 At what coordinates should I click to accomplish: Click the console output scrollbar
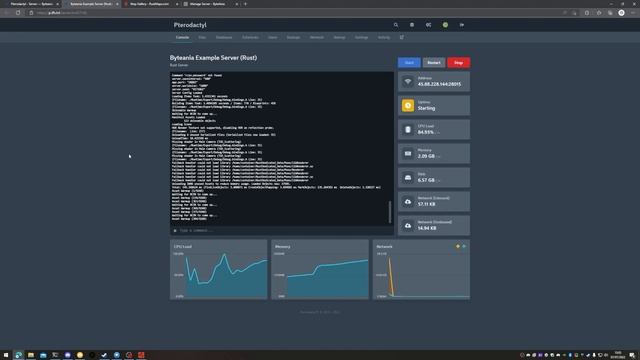click(390, 212)
